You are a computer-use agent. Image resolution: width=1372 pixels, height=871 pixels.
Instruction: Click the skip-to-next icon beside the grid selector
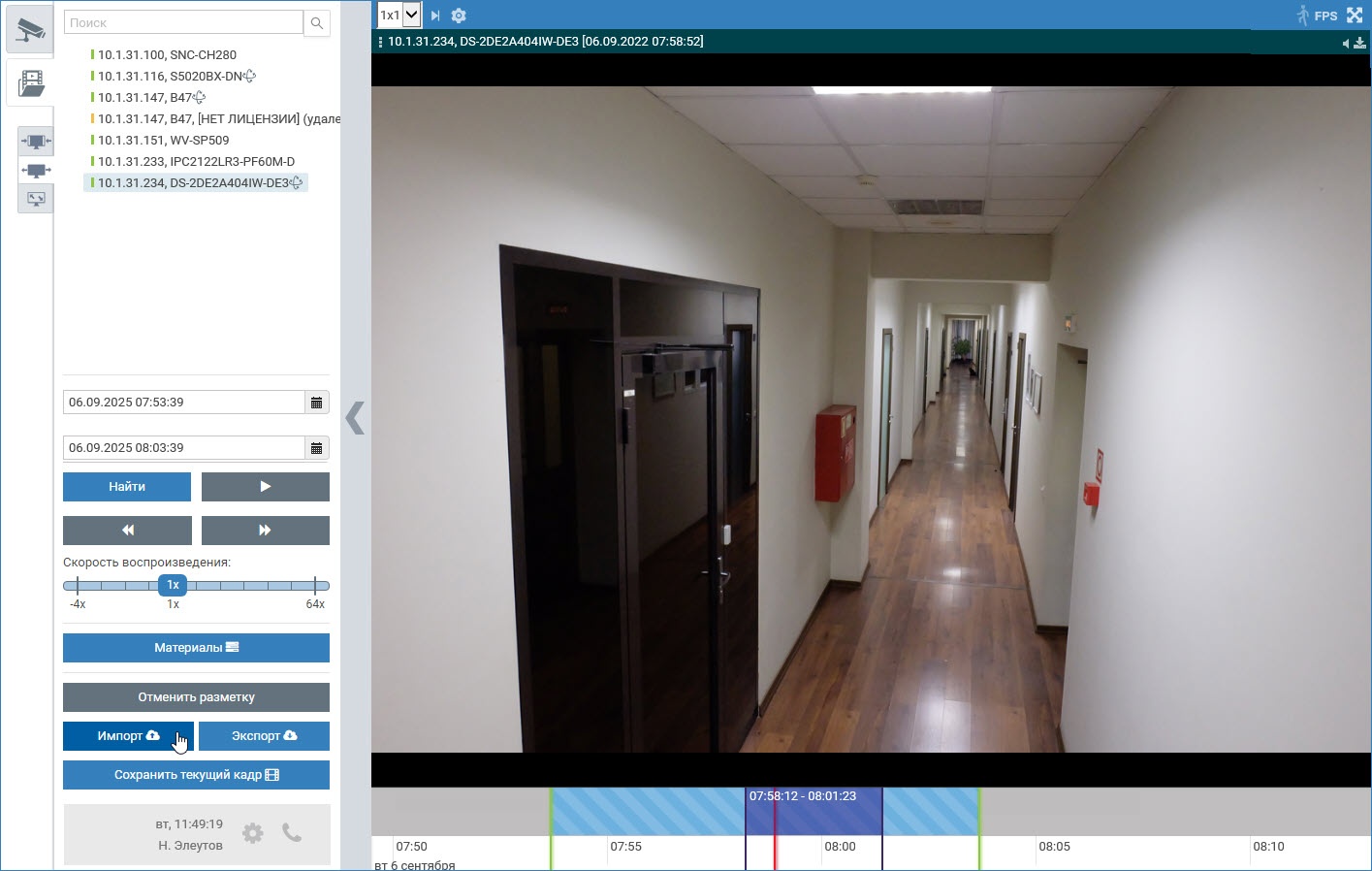coord(435,16)
